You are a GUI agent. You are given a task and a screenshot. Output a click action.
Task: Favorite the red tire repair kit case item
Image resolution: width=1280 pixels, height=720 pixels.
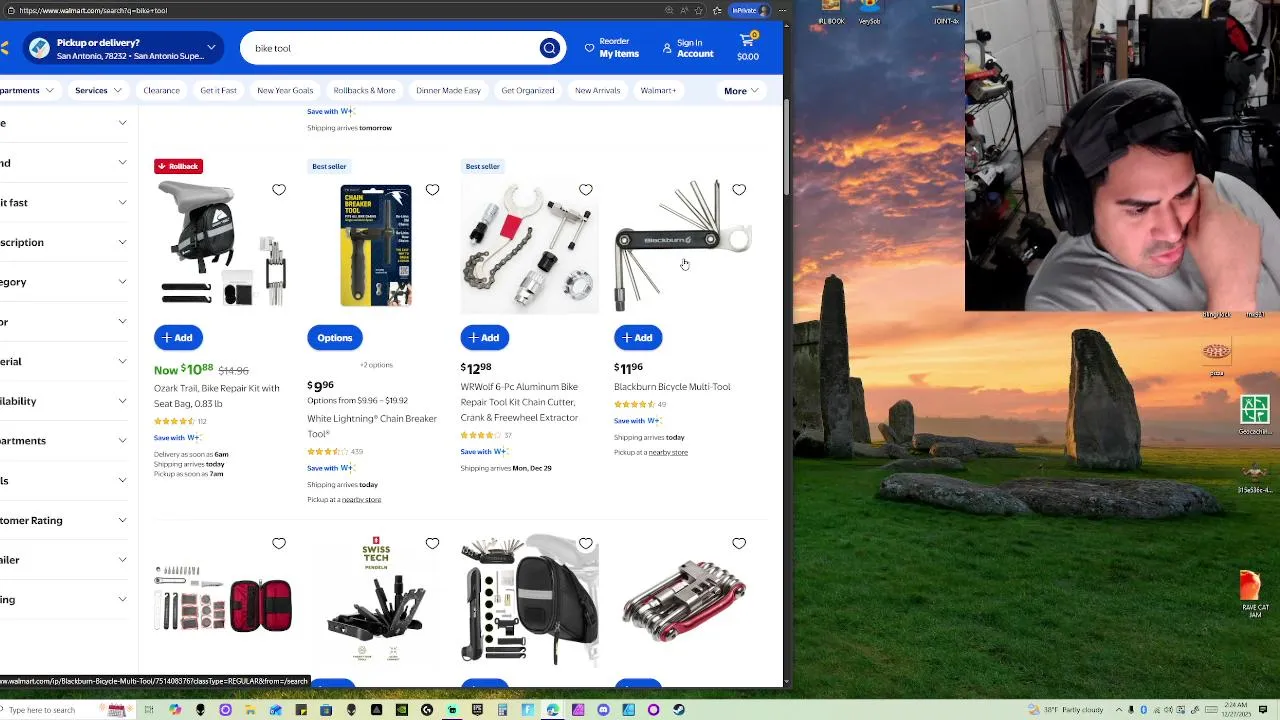pyautogui.click(x=279, y=543)
